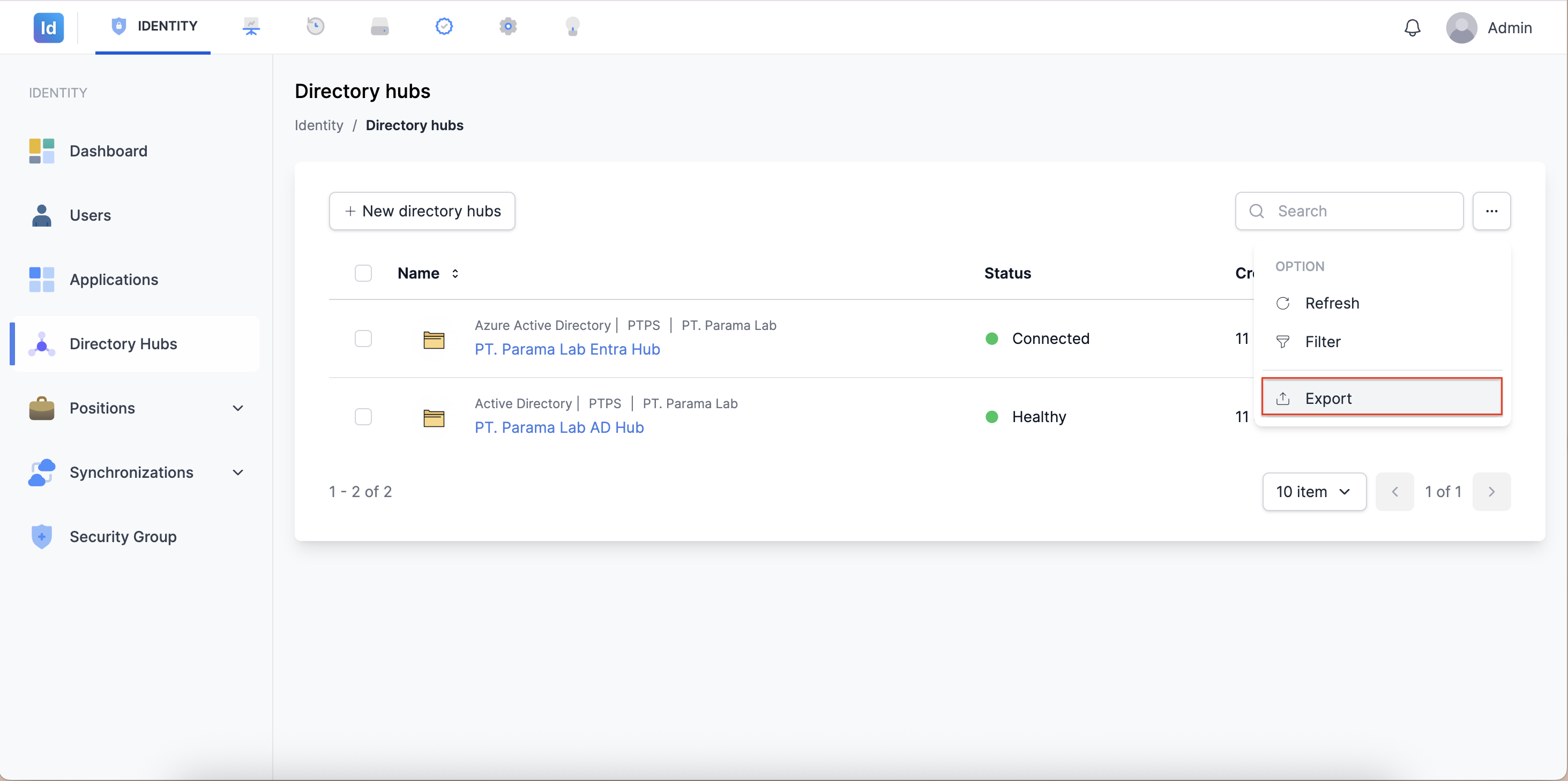1568x781 pixels.
Task: Go to previous page arrow
Action: (1394, 491)
